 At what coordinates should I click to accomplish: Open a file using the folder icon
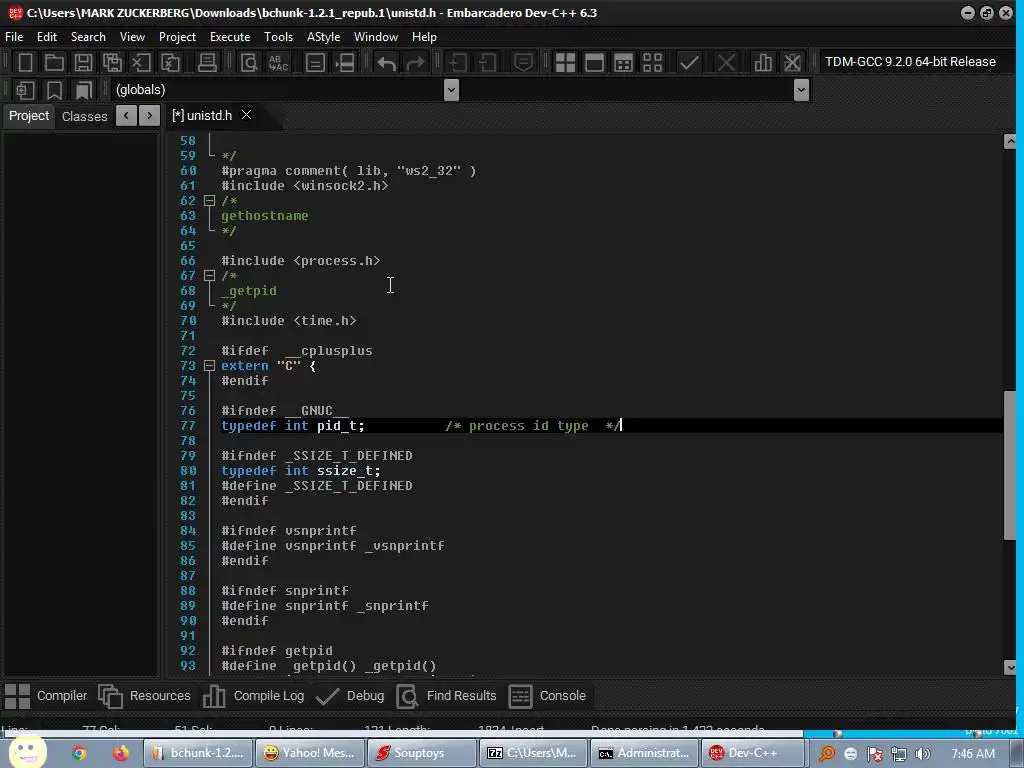point(54,63)
